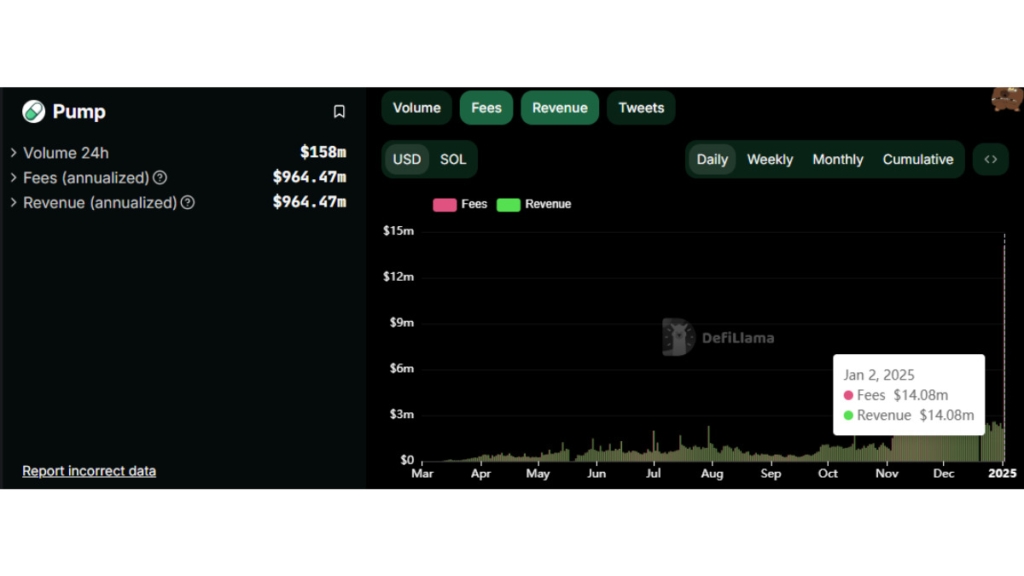Click the $9m y-axis label
The width and height of the screenshot is (1024, 576).
pyautogui.click(x=402, y=323)
